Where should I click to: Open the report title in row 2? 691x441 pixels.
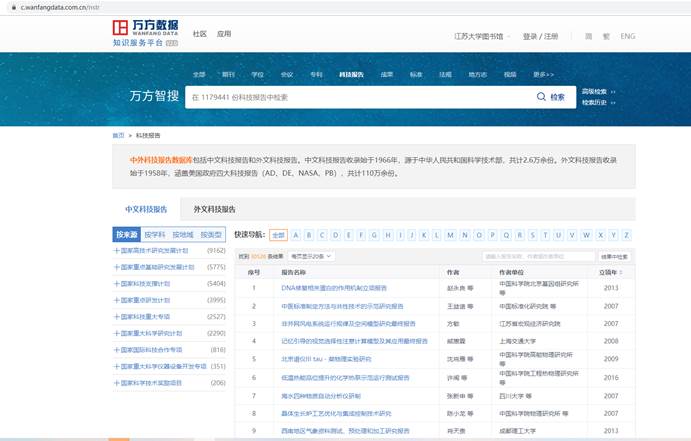point(342,306)
